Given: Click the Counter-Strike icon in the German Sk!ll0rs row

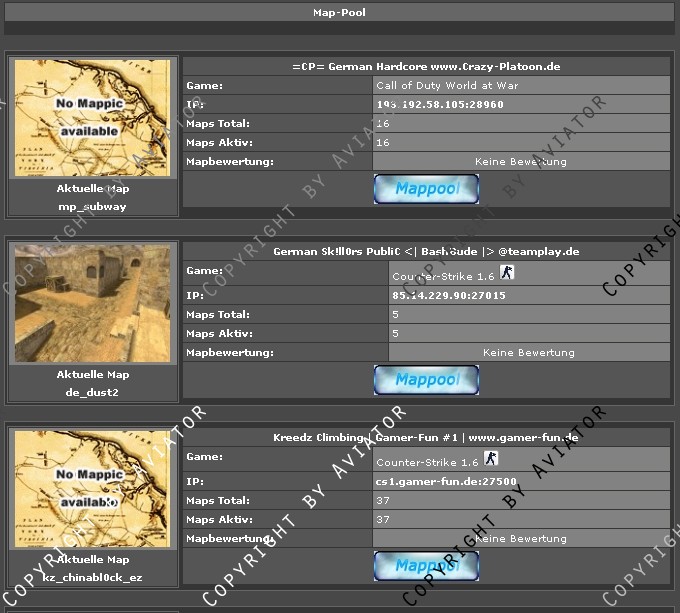Looking at the screenshot, I should (507, 272).
